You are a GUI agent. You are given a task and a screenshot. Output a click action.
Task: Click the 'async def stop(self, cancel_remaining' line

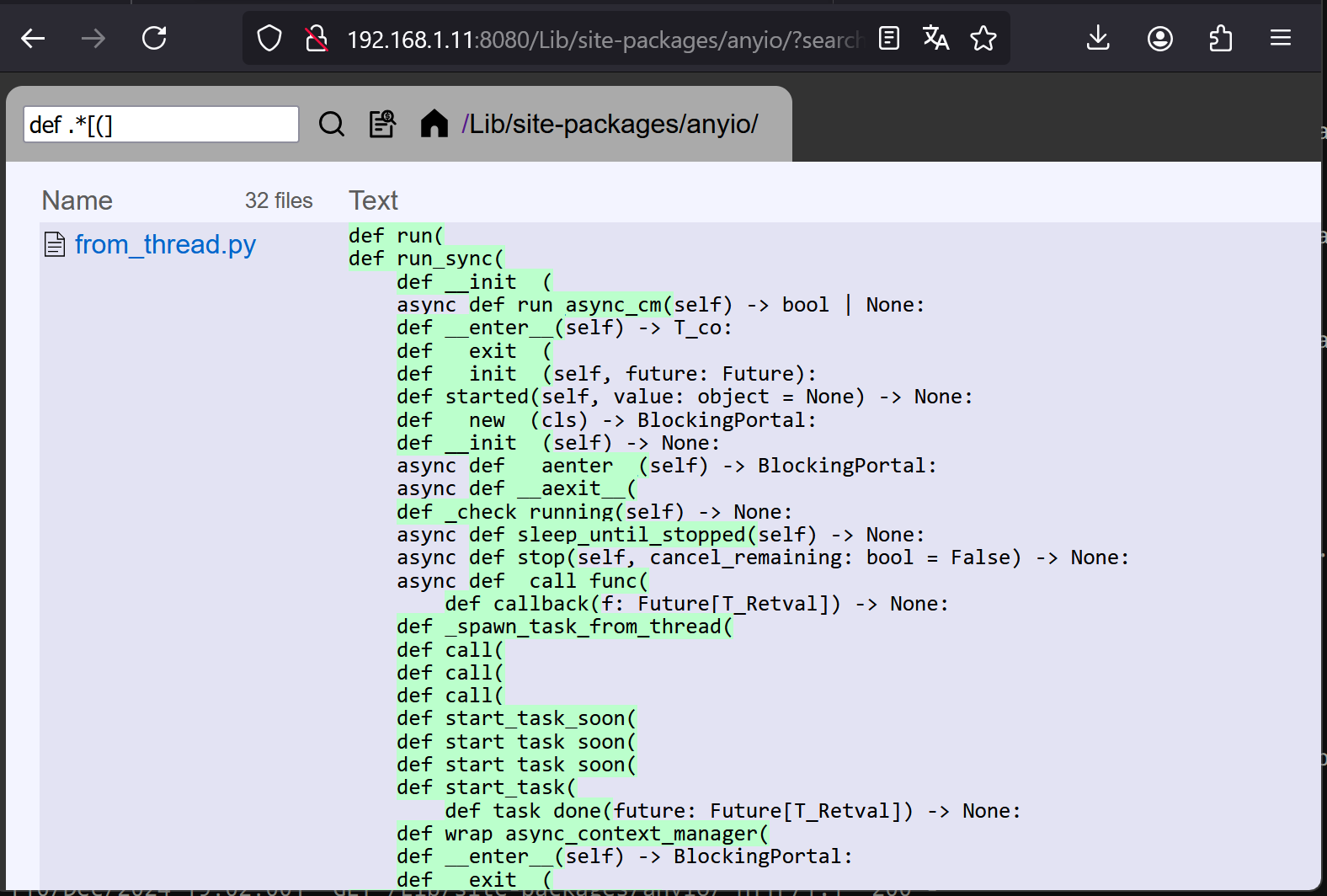763,557
